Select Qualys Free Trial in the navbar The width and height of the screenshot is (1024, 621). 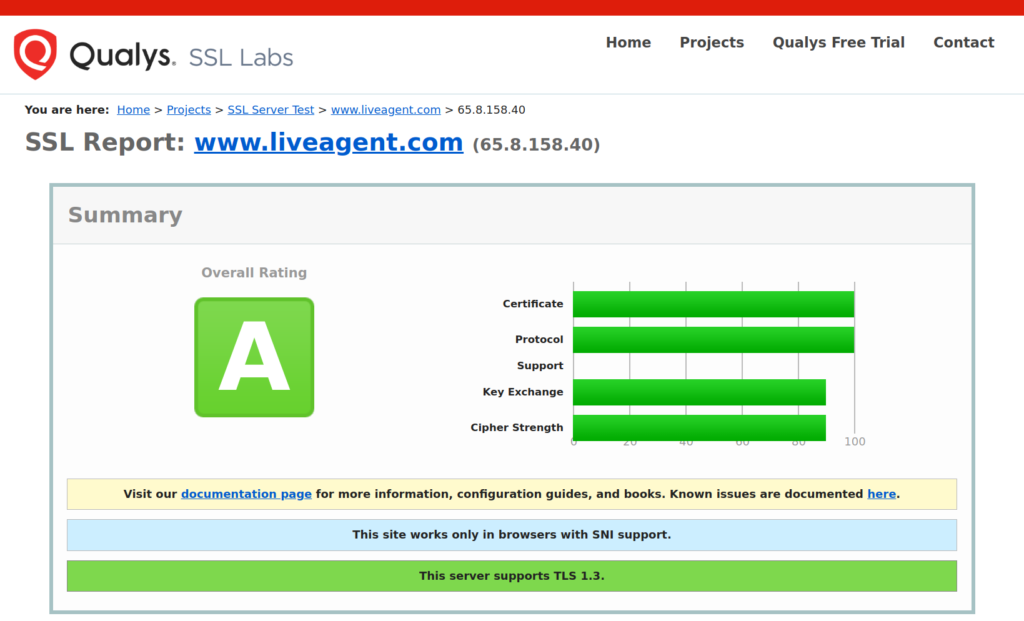[x=838, y=42]
